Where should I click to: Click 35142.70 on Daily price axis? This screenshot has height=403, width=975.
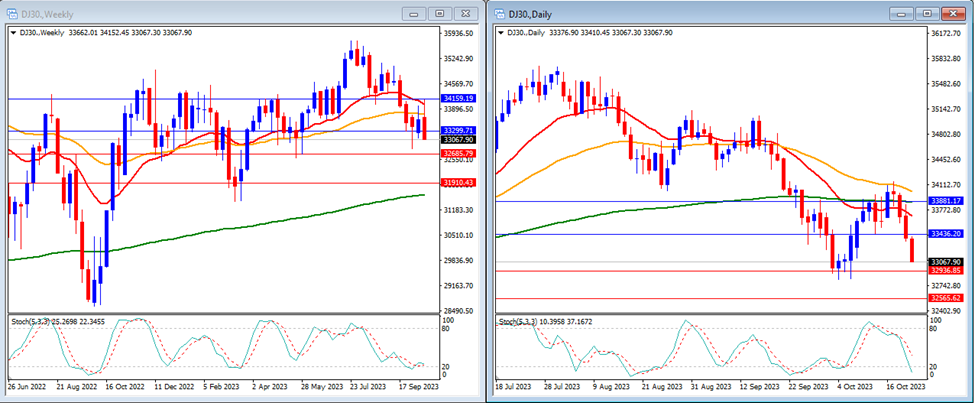[x=948, y=109]
